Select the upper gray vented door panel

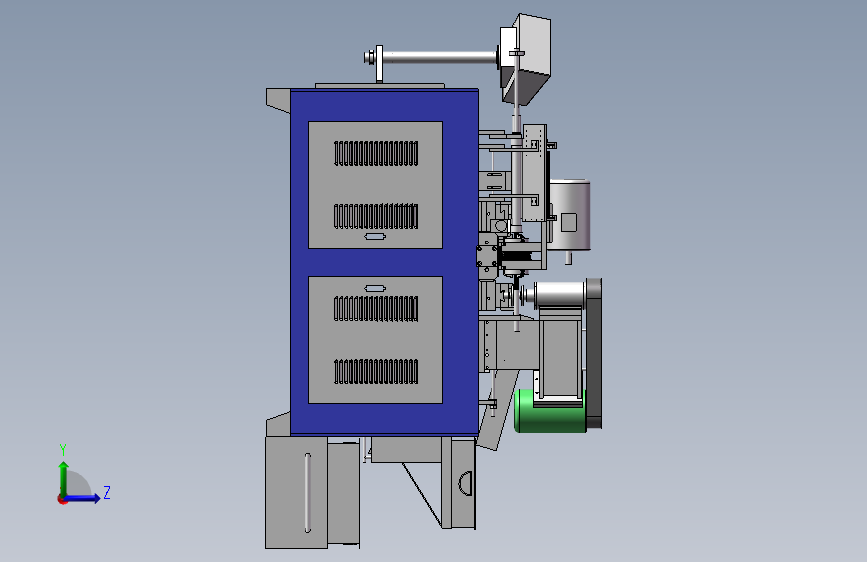(375, 185)
